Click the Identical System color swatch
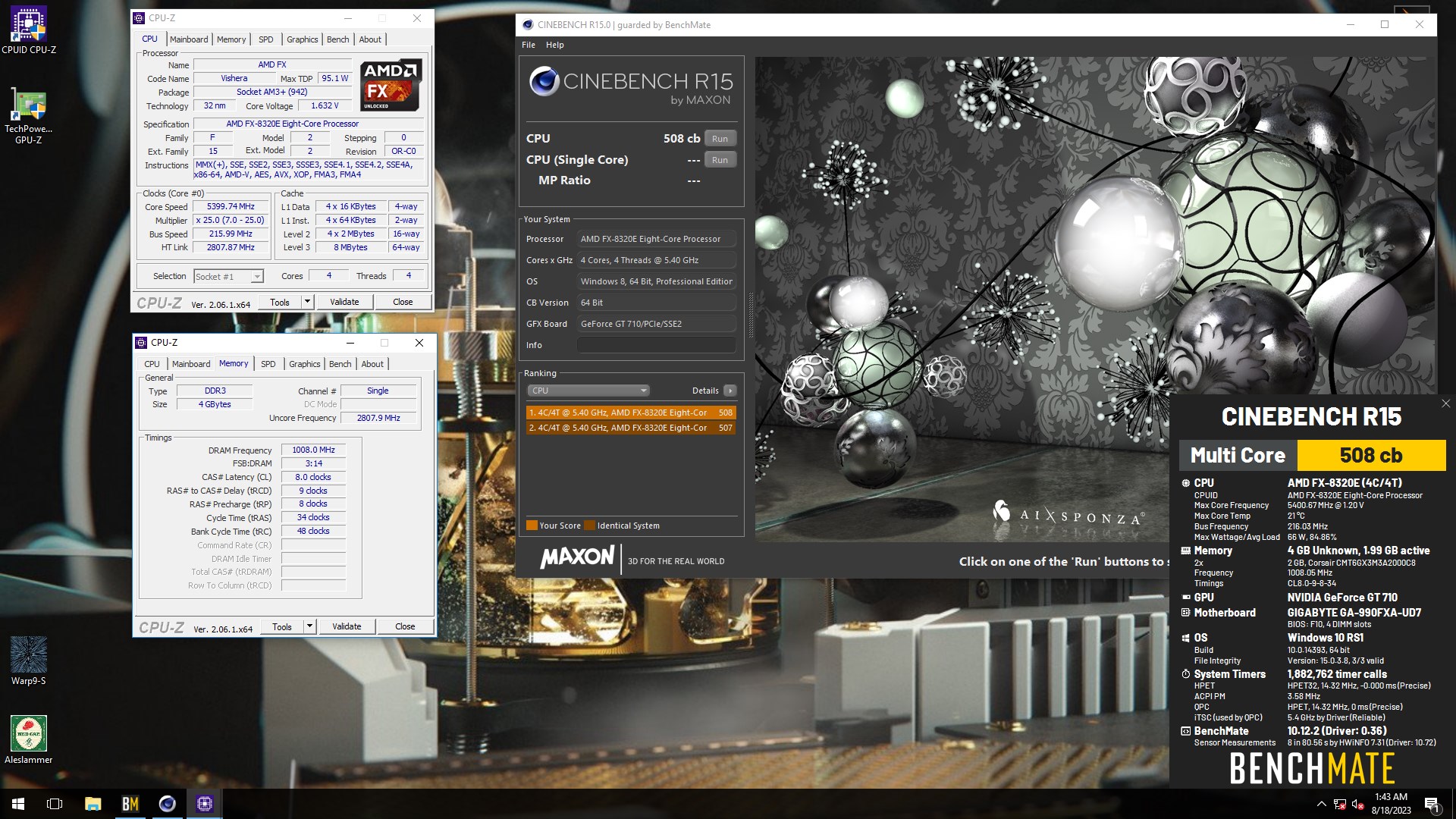This screenshot has height=819, width=1456. click(590, 526)
